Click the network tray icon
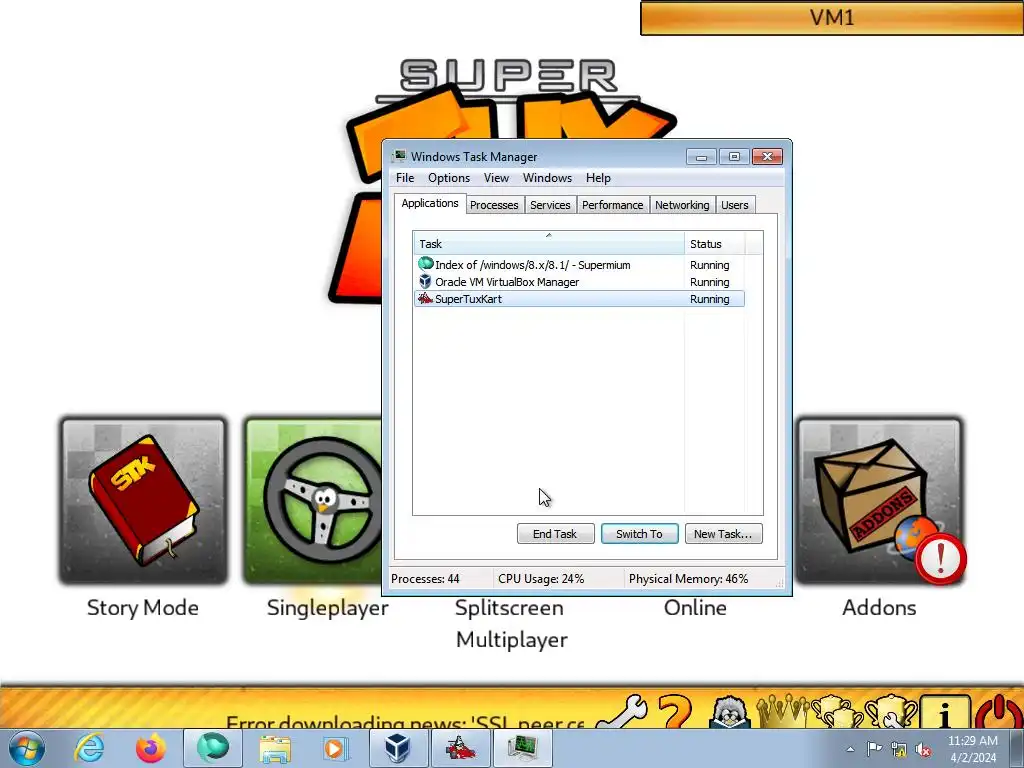Screen dimensions: 1024x768 coord(899,749)
